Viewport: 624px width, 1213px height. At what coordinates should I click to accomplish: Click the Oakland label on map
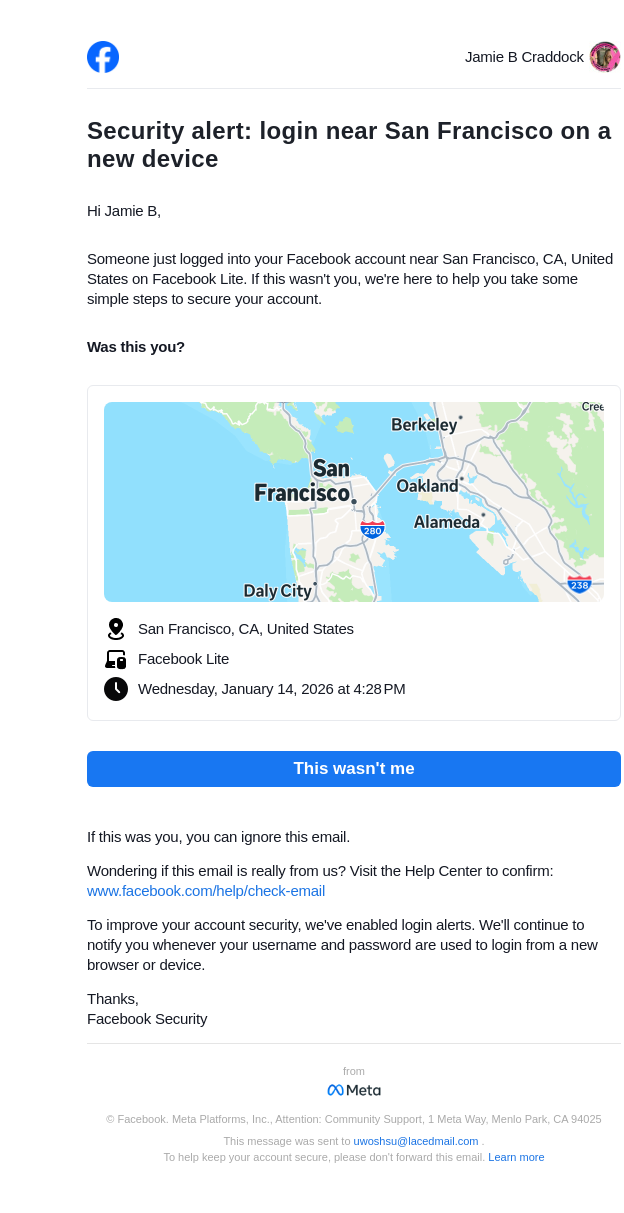(427, 486)
